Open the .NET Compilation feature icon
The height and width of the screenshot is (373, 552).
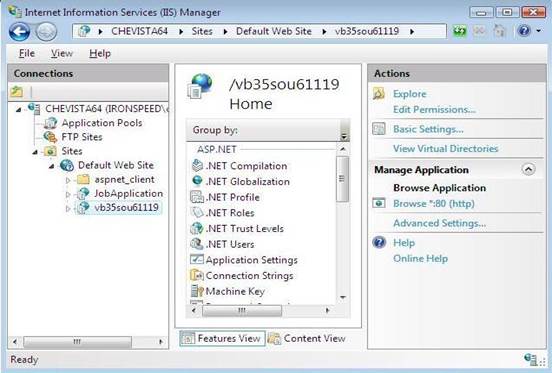tap(197, 165)
